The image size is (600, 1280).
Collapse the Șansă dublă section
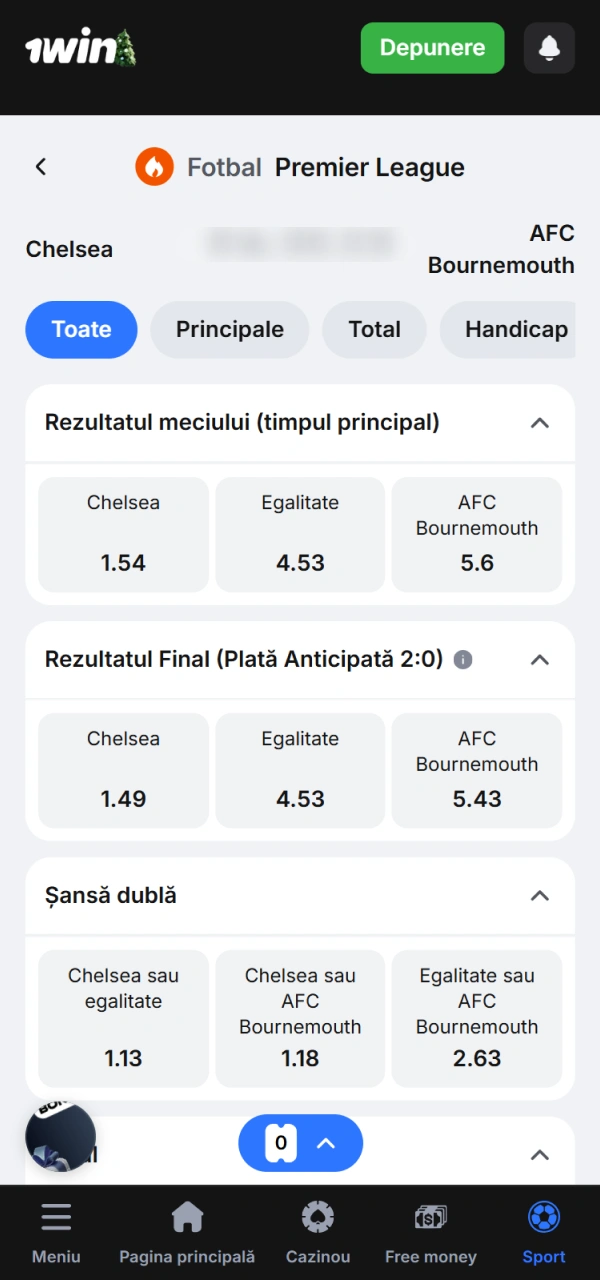pyautogui.click(x=540, y=896)
